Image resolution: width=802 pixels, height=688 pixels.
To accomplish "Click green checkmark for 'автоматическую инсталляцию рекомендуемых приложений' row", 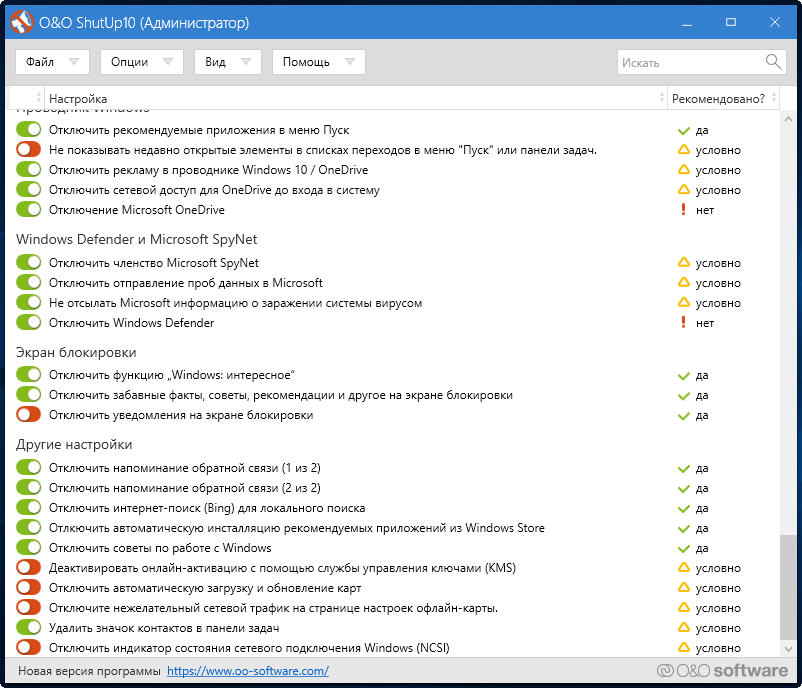I will tap(683, 529).
